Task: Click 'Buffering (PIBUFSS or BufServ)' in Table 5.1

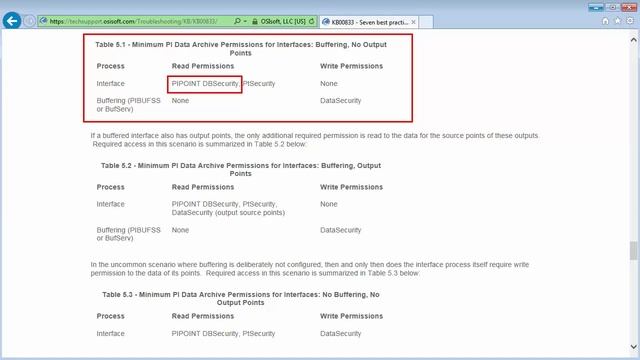Action: (x=129, y=105)
